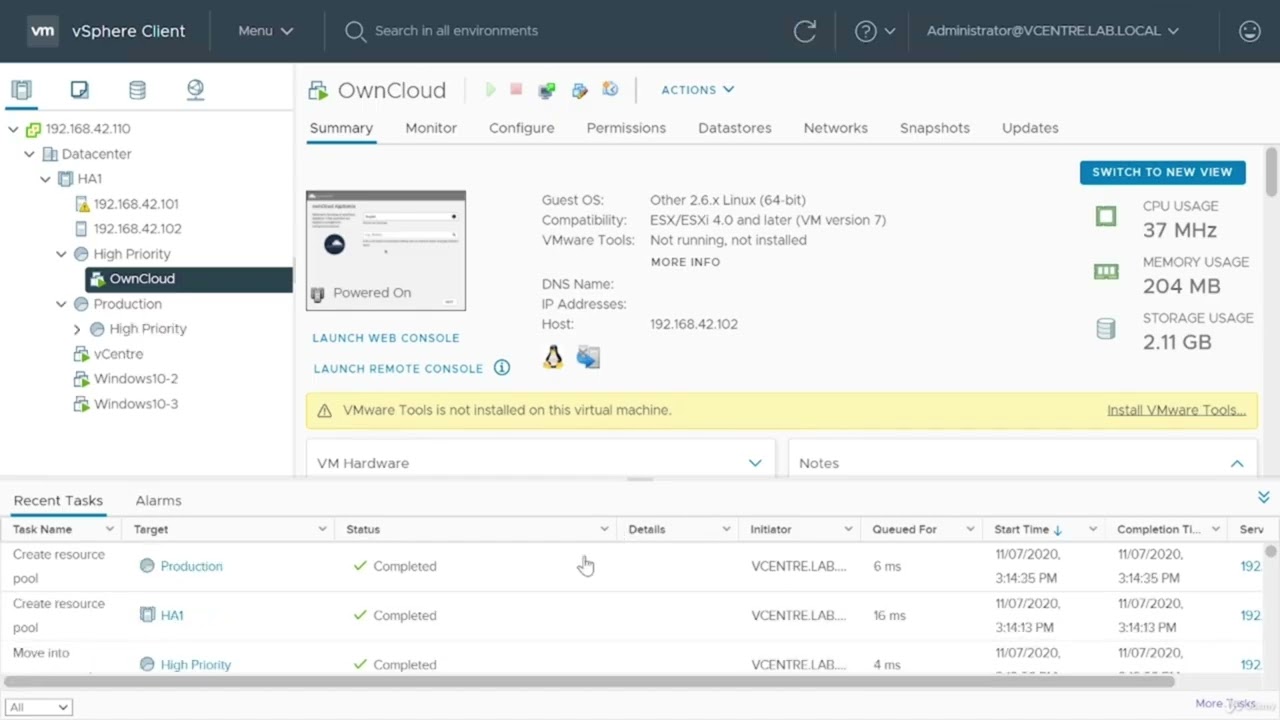Expand the nested High Priority pool under Production

(x=77, y=329)
